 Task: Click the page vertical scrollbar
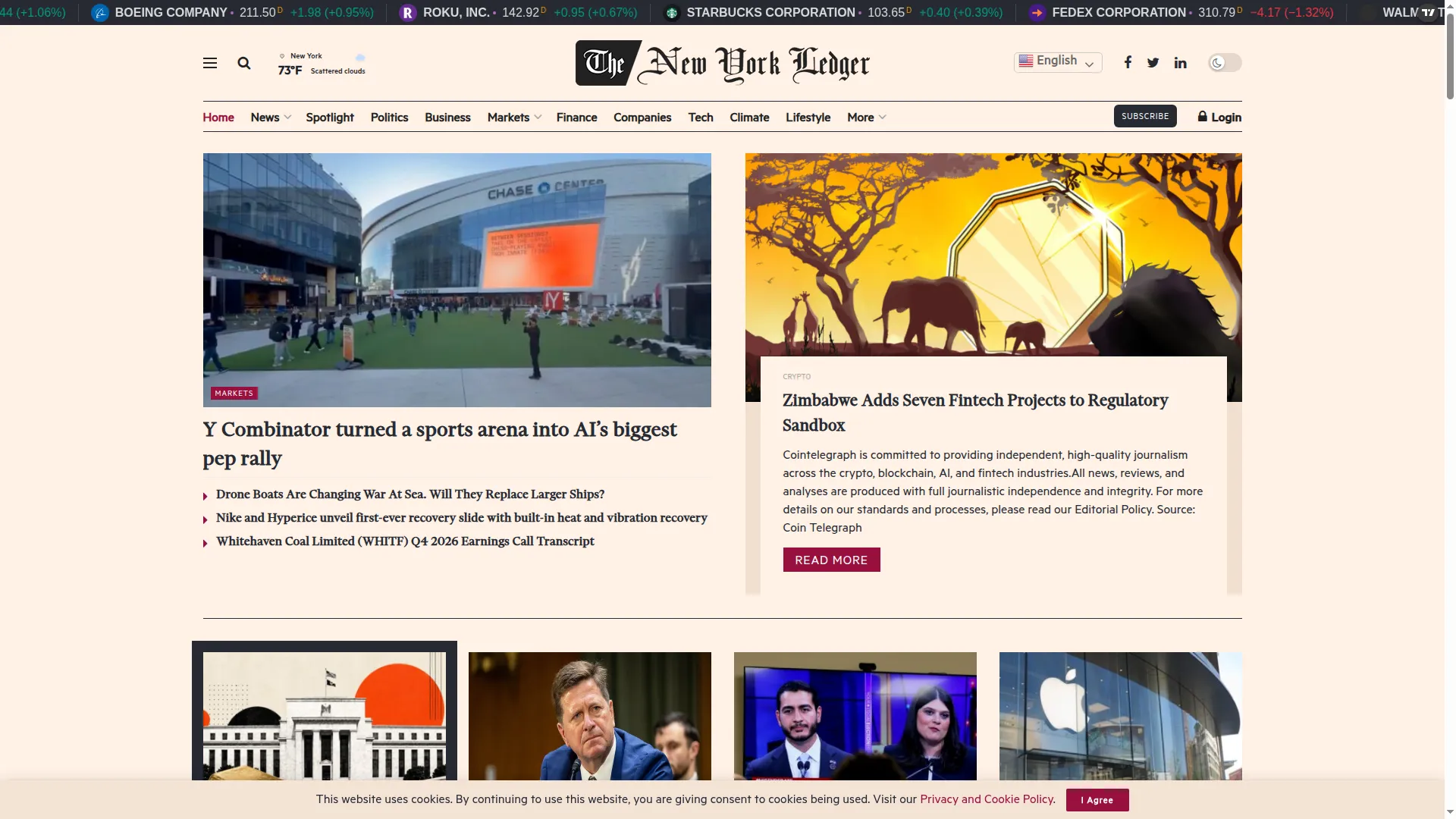1450,57
